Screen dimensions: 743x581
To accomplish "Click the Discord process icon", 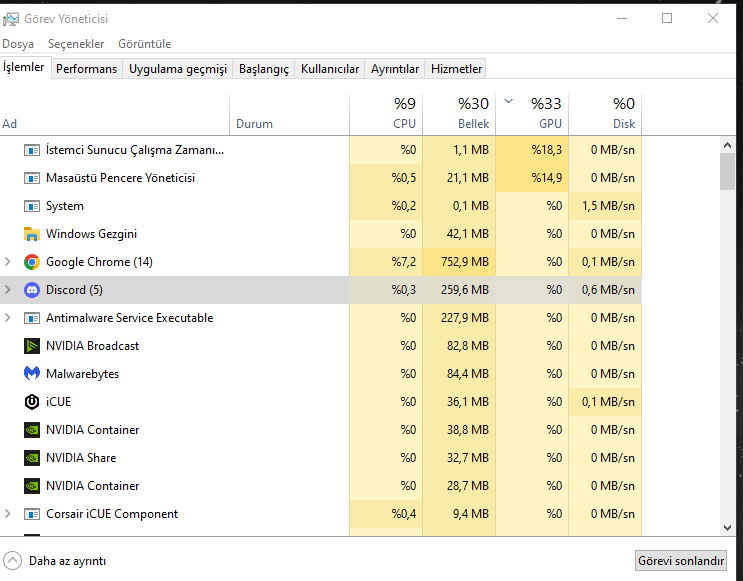I will tap(31, 290).
